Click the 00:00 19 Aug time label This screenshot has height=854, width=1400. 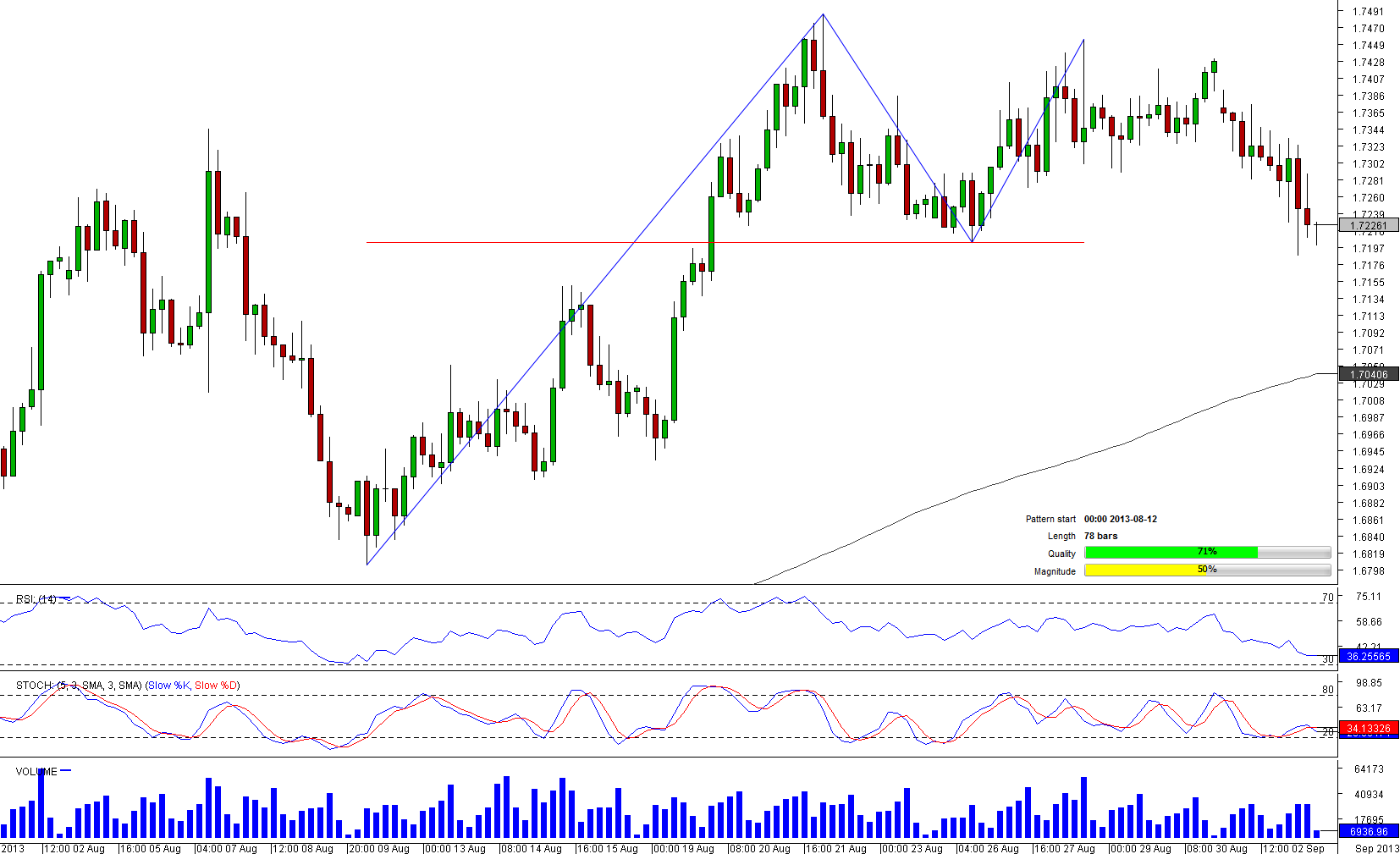683,848
